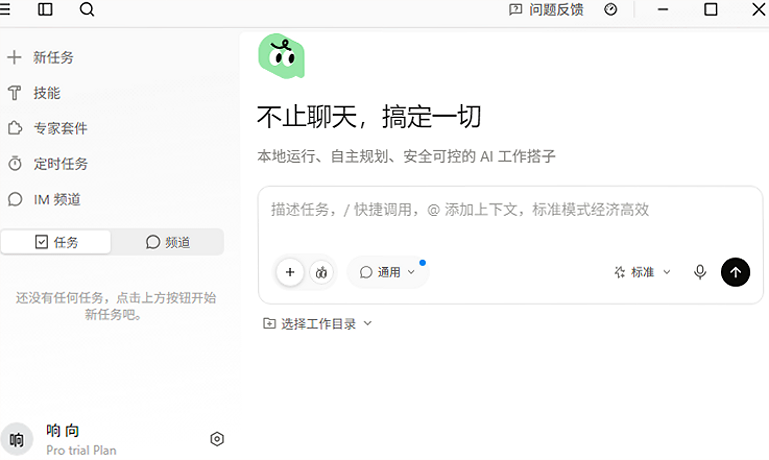Maximize the application window

[711, 9]
